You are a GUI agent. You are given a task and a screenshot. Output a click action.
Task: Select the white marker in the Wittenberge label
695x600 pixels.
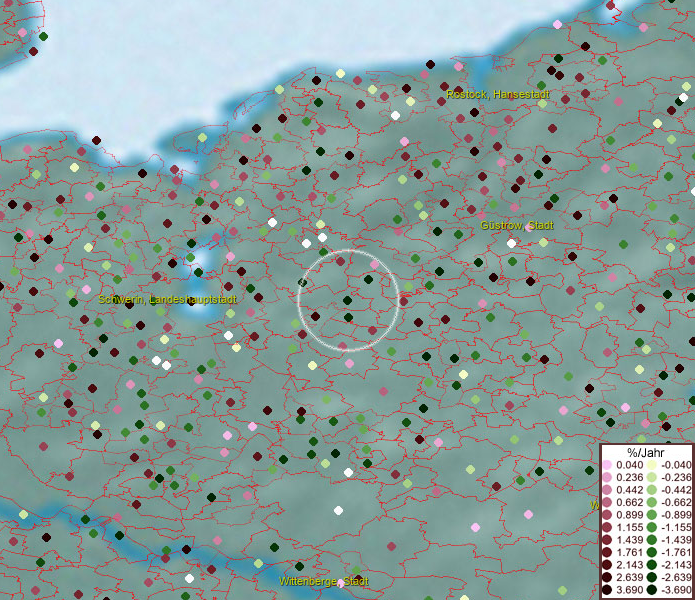coord(341,582)
